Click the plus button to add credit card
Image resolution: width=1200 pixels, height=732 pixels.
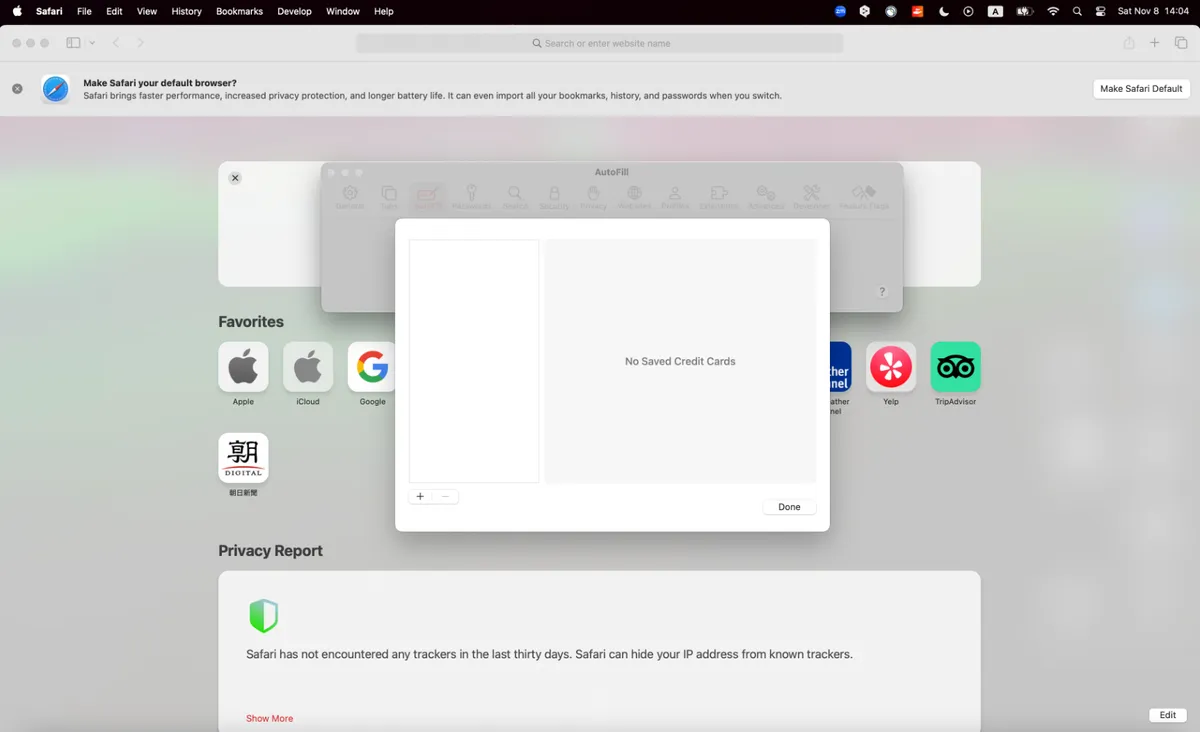point(420,497)
